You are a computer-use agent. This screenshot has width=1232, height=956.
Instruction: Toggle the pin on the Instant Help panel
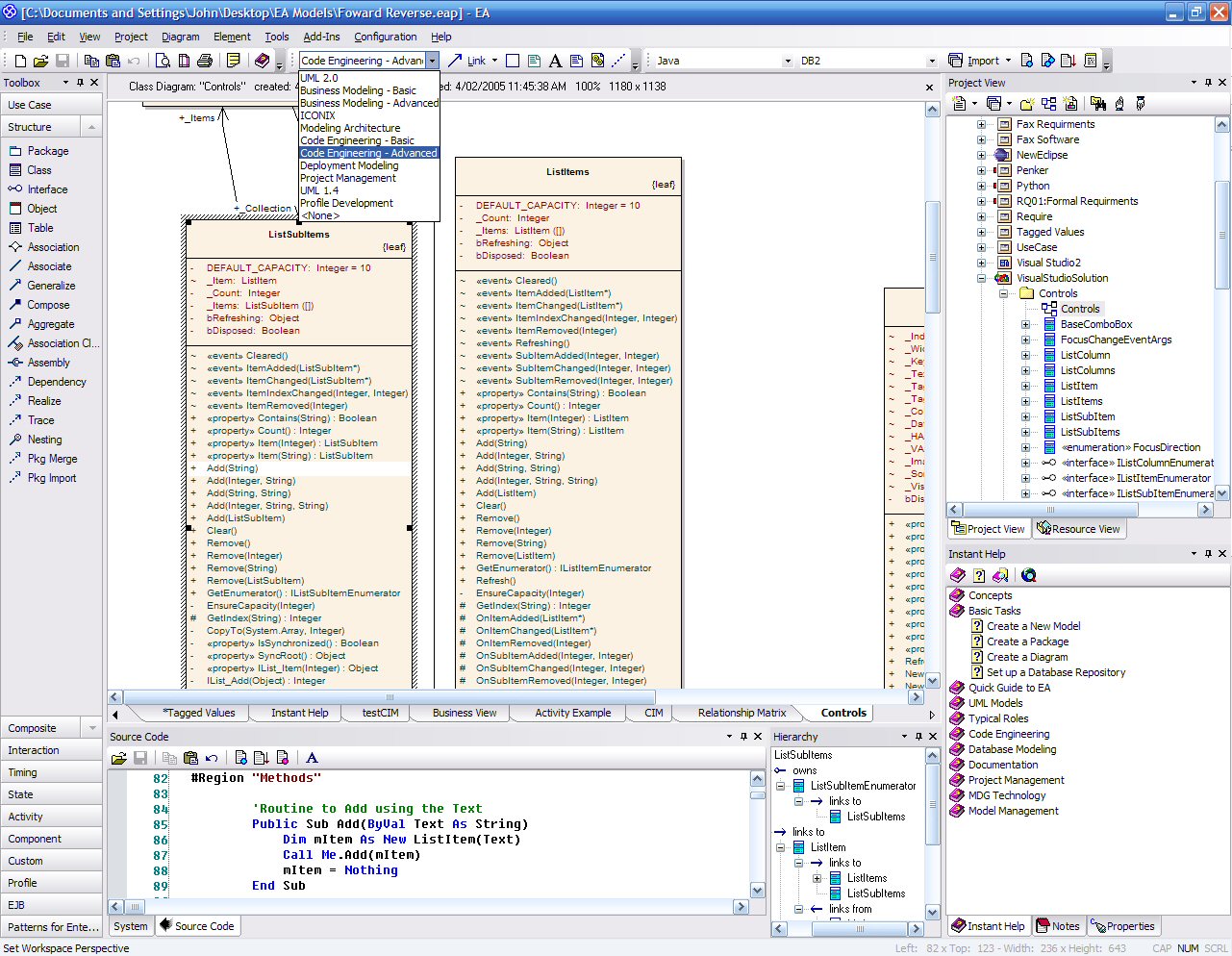click(x=1208, y=554)
